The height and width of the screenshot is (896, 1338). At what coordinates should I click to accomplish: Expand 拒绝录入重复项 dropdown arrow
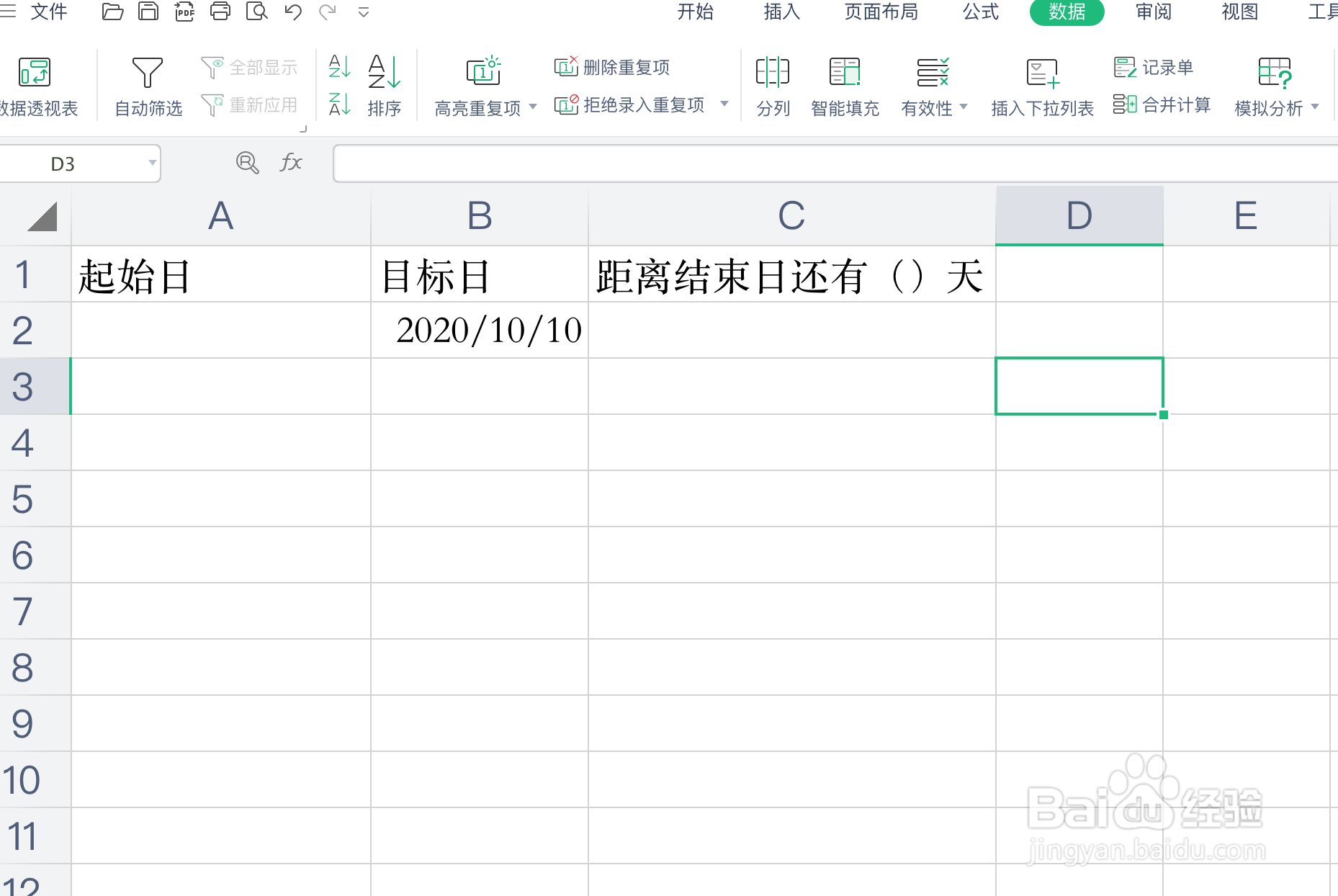[x=724, y=104]
